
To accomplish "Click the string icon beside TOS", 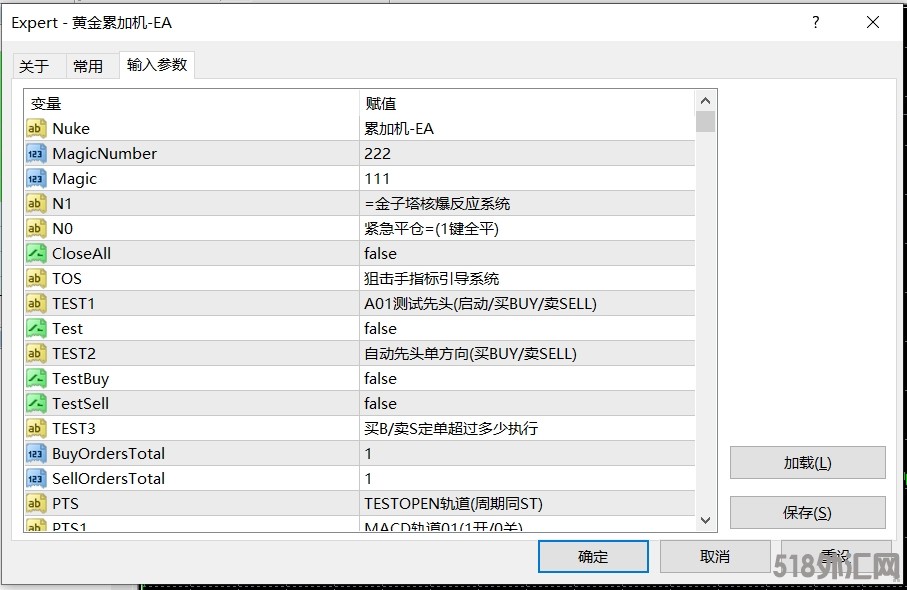I will pos(36,279).
